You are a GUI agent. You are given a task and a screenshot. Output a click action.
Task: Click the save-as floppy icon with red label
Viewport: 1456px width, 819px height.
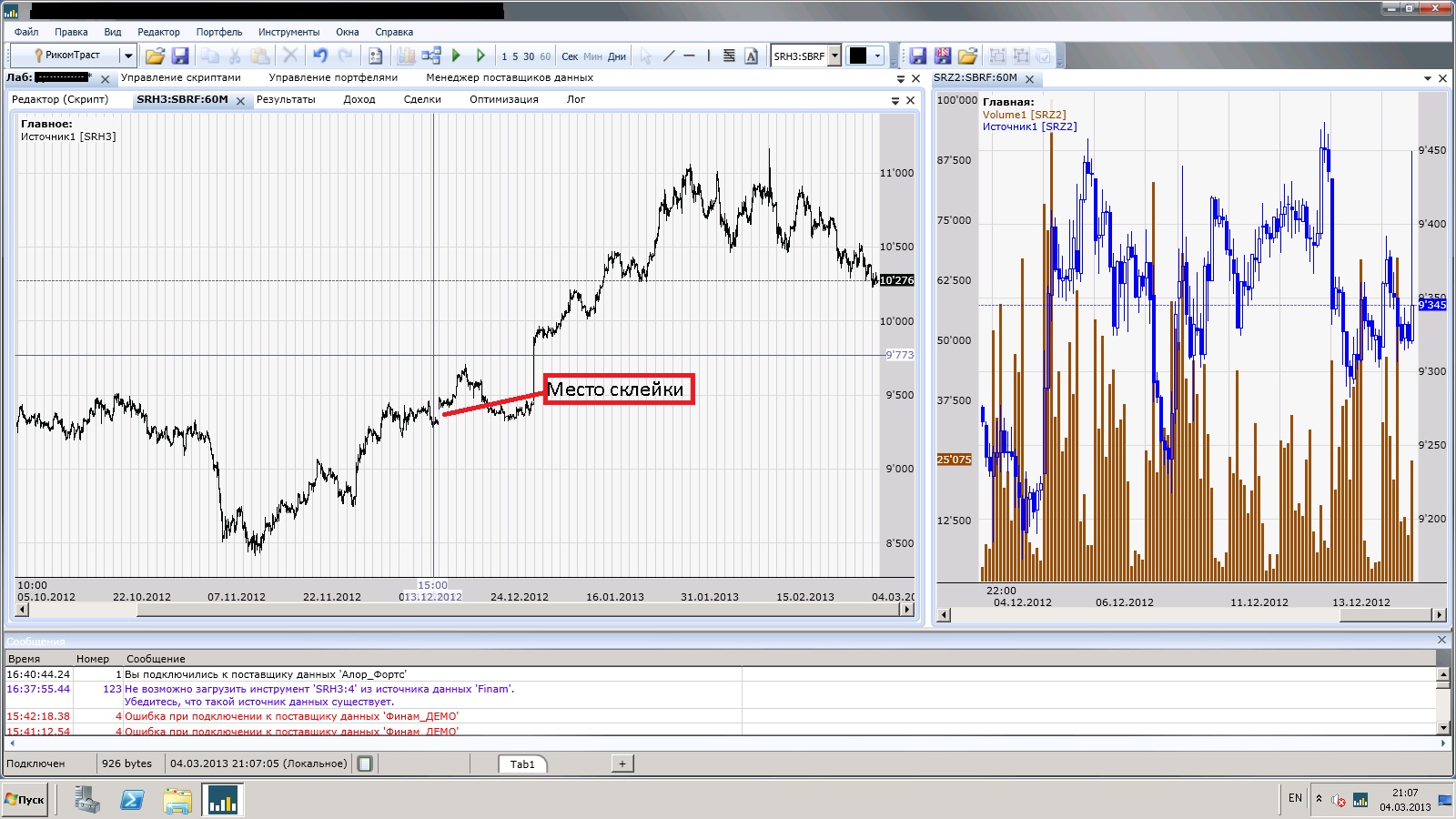pos(942,56)
